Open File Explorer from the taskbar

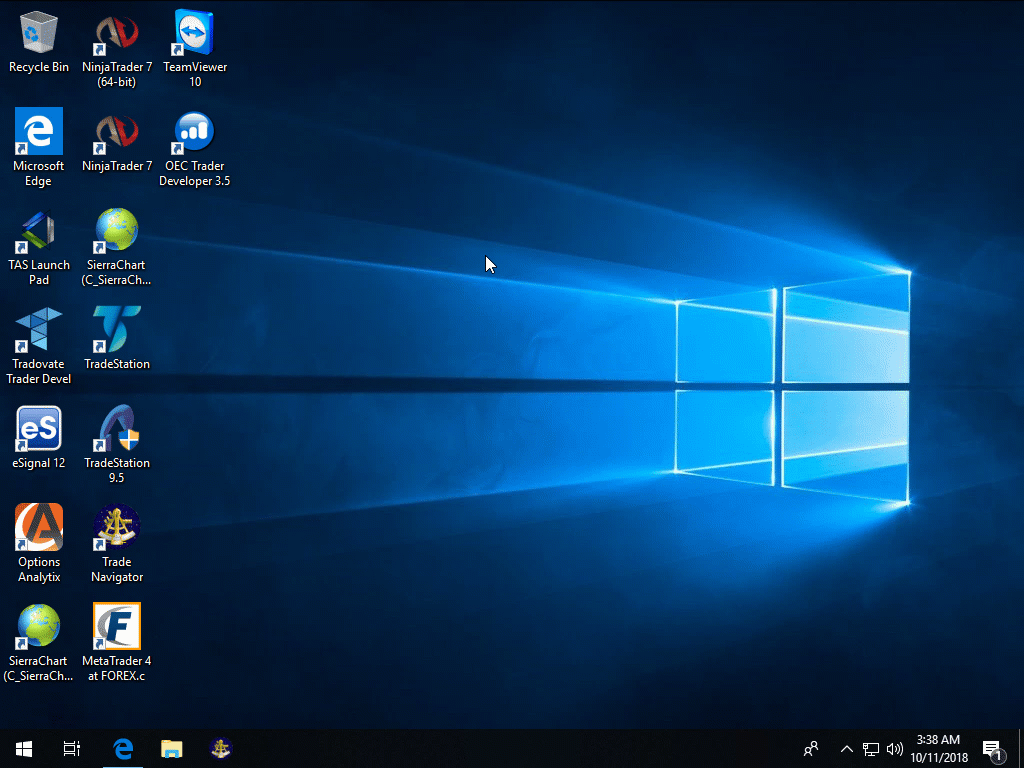(172, 748)
